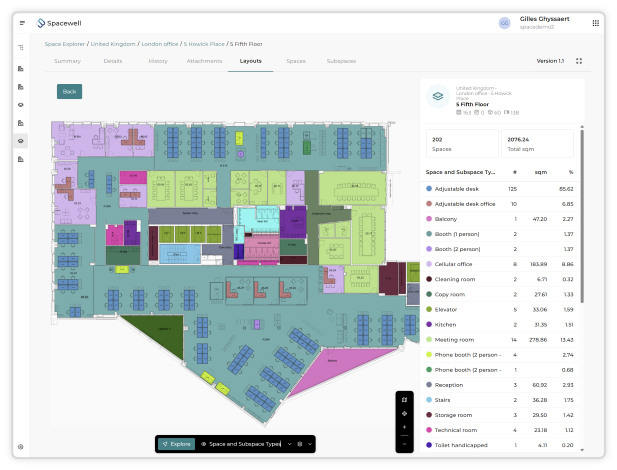Select the Booth (2 person) row

pyautogui.click(x=500, y=249)
